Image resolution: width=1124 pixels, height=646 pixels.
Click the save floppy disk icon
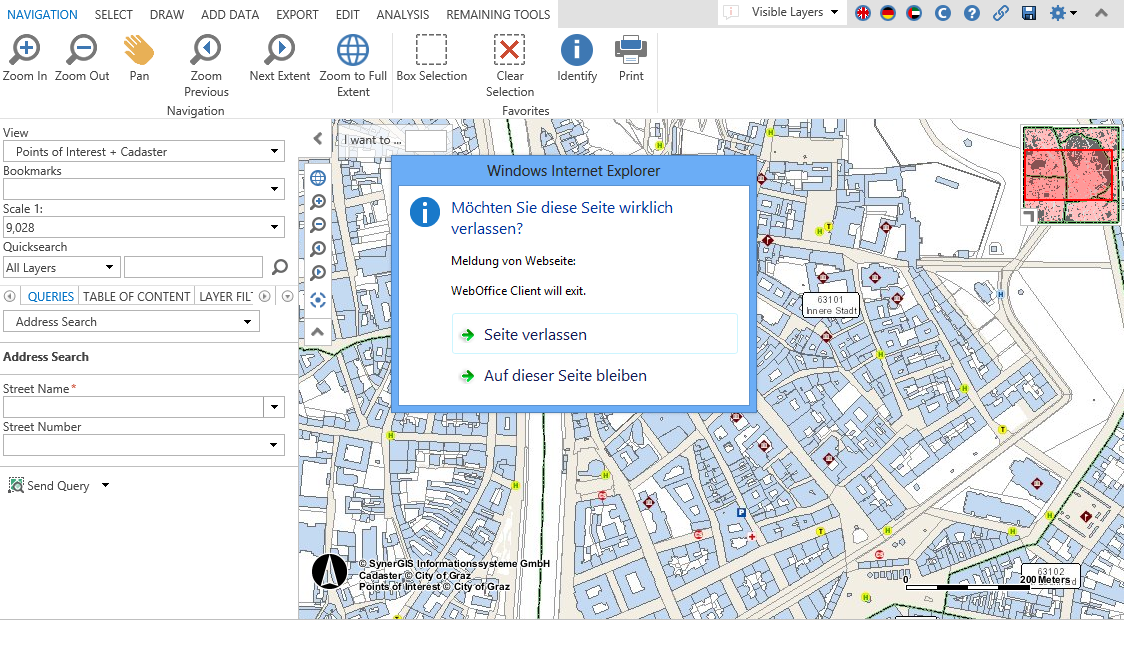1028,13
